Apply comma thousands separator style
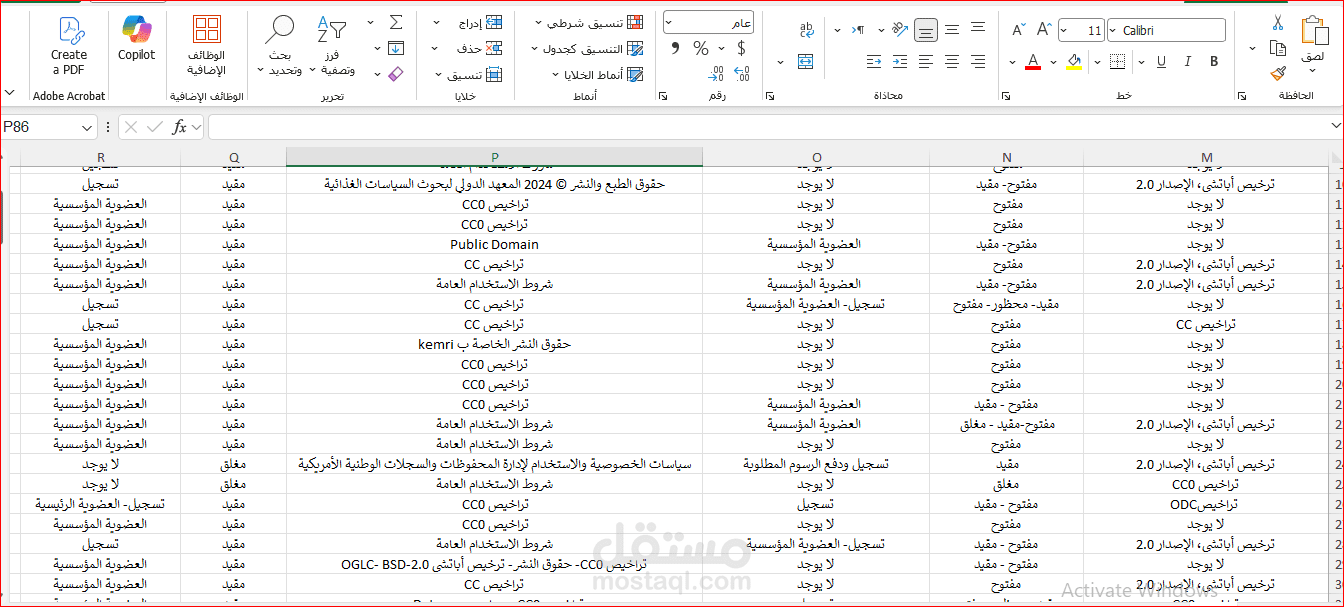 point(675,47)
